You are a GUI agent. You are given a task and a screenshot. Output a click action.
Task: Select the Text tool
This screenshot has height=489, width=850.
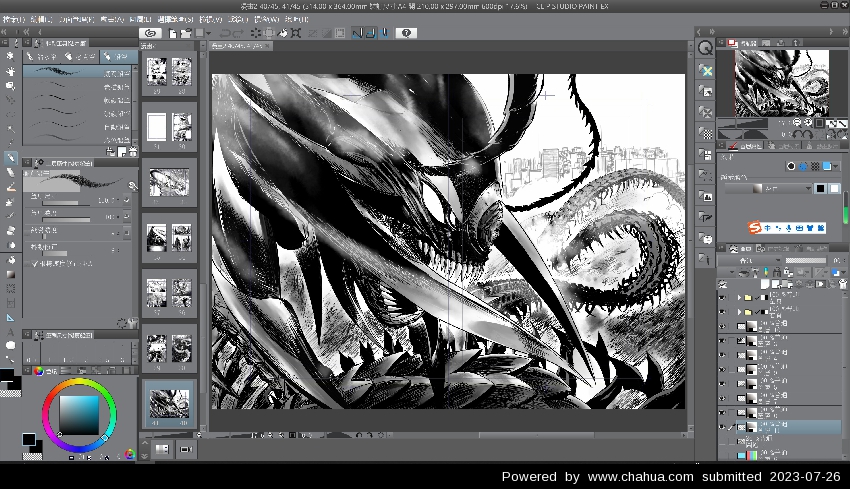tap(10, 332)
